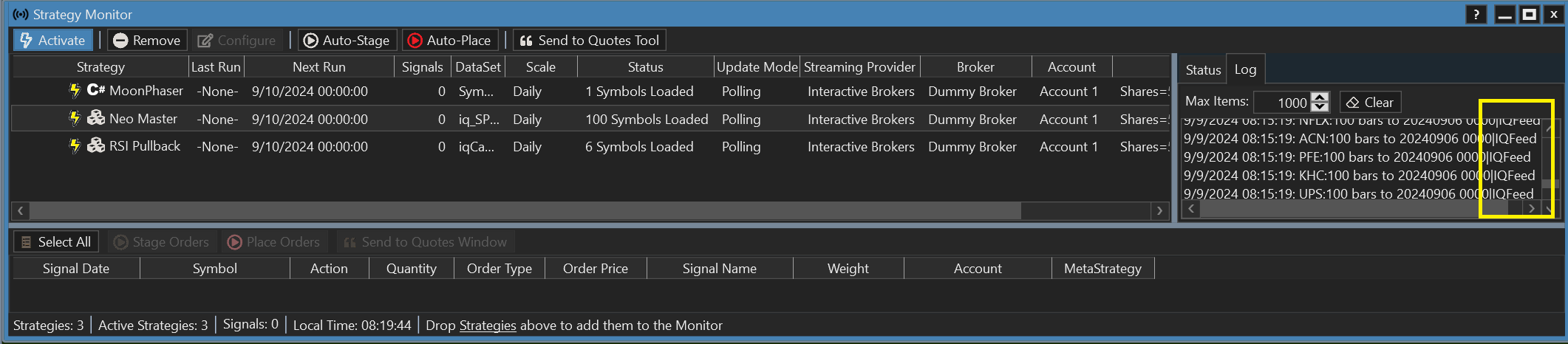1568x344 pixels.
Task: Switch to the Status tab
Action: pyautogui.click(x=1202, y=70)
